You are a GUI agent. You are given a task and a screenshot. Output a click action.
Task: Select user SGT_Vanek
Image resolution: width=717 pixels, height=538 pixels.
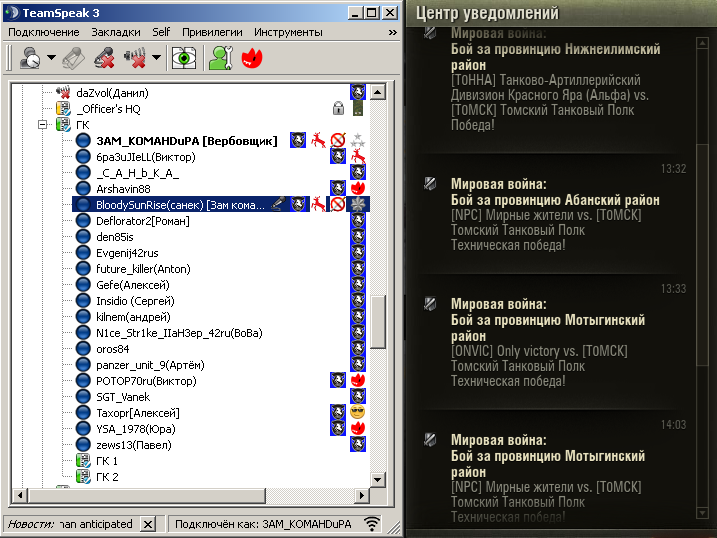(x=123, y=397)
